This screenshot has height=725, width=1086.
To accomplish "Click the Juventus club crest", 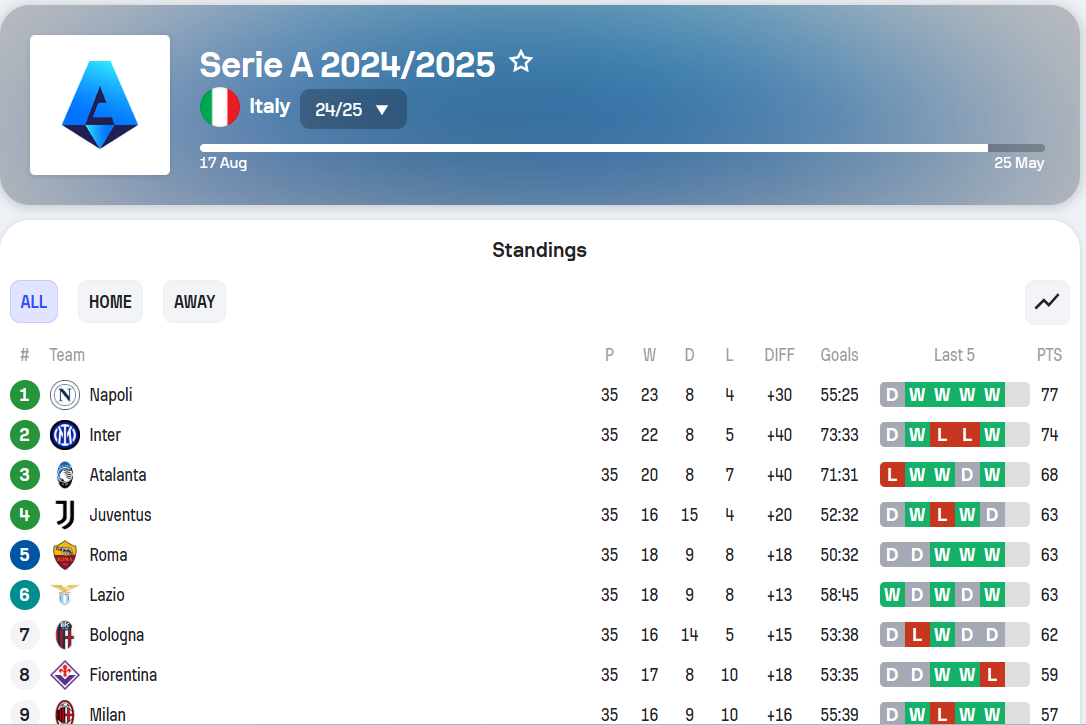I will click(x=65, y=515).
